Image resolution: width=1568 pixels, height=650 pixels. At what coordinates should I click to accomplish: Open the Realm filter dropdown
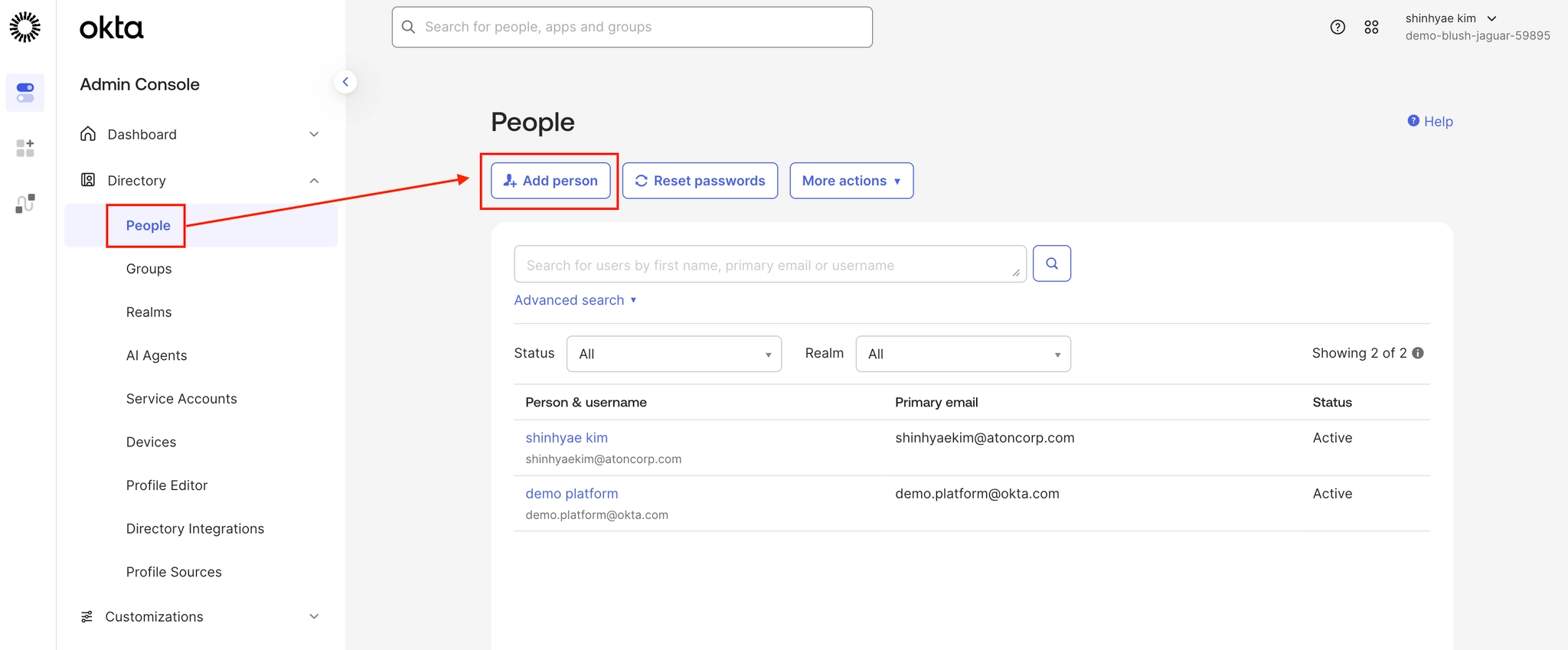tap(962, 354)
